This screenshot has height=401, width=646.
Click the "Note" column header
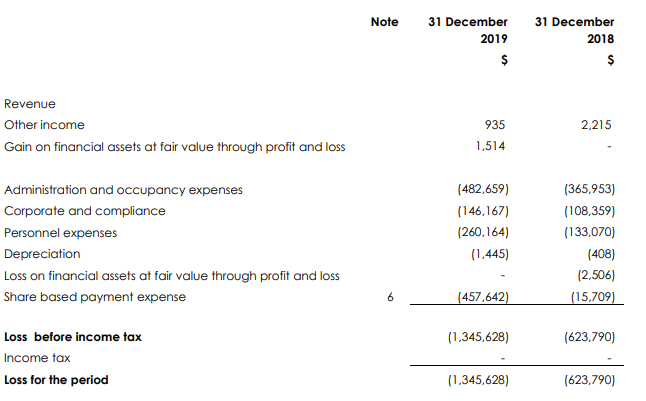[384, 21]
